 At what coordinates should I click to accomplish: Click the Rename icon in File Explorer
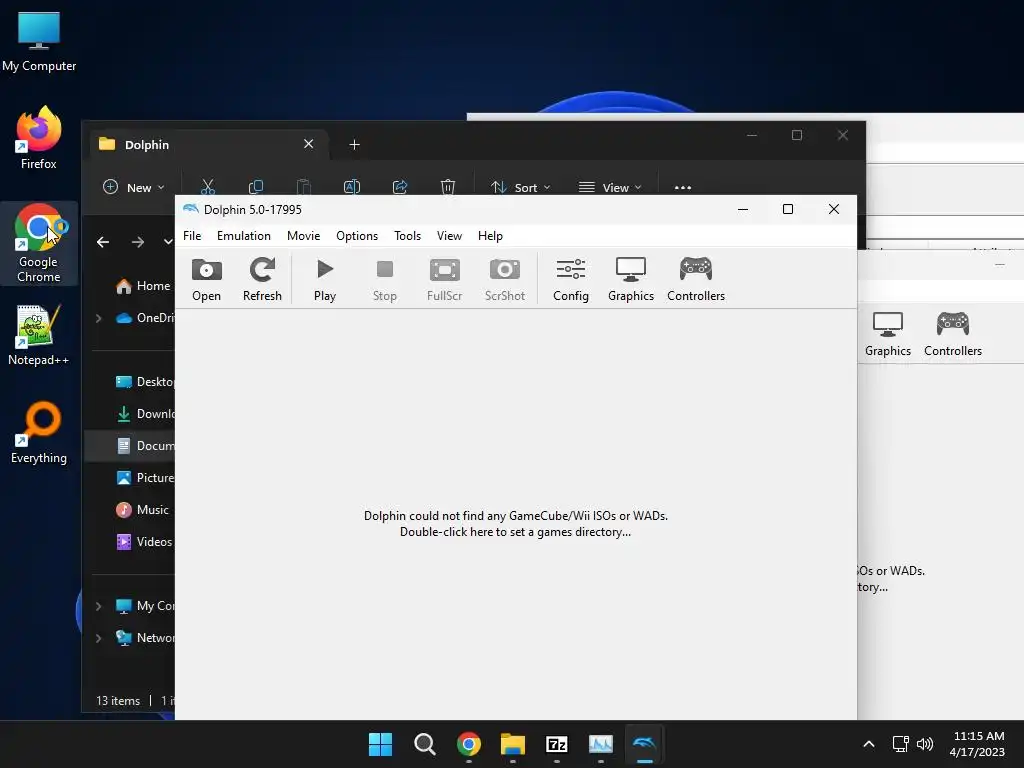click(x=351, y=187)
